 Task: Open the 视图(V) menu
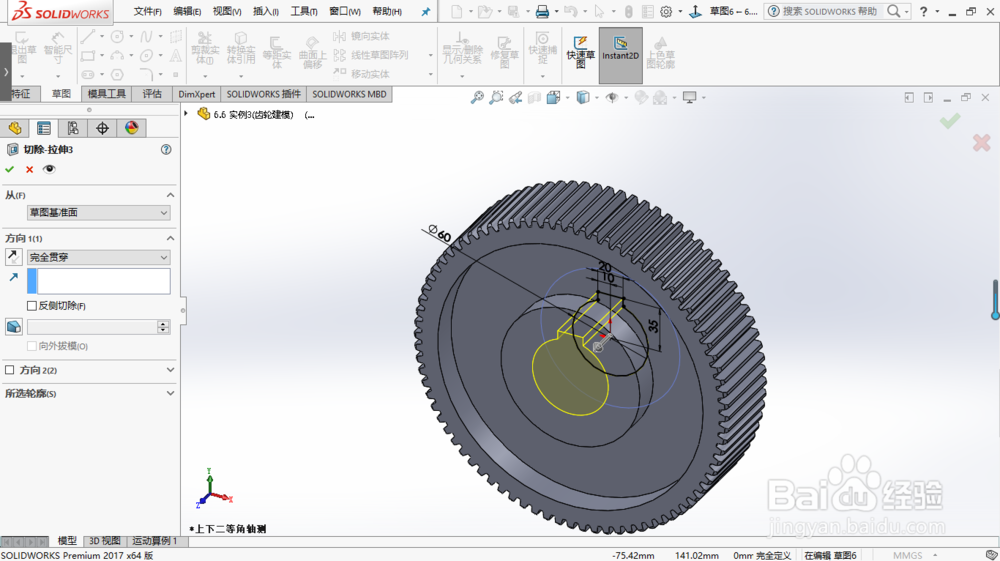(x=227, y=11)
